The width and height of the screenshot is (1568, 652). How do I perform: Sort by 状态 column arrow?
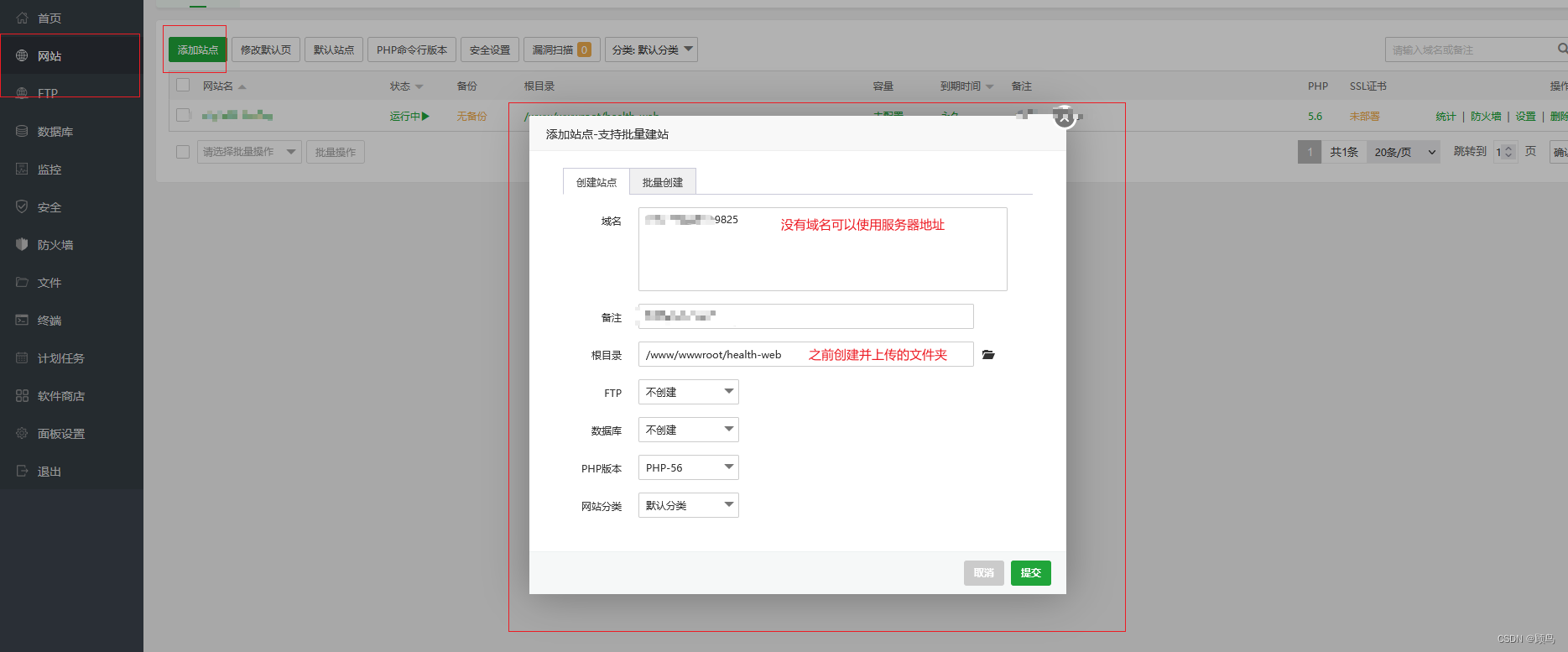[x=419, y=86]
